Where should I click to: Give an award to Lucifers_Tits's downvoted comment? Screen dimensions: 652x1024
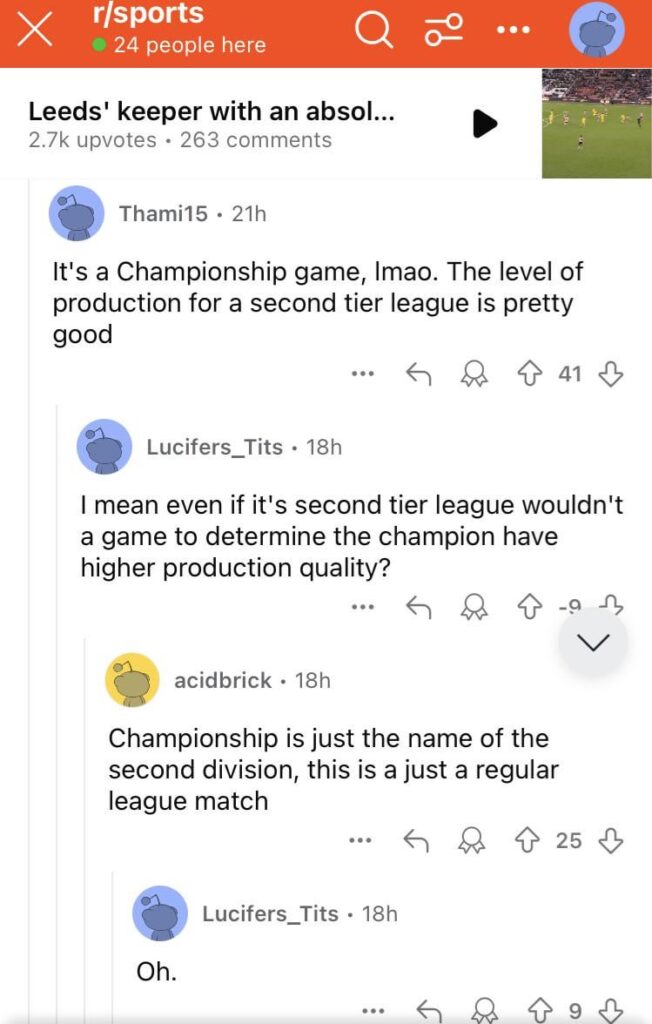(x=474, y=607)
